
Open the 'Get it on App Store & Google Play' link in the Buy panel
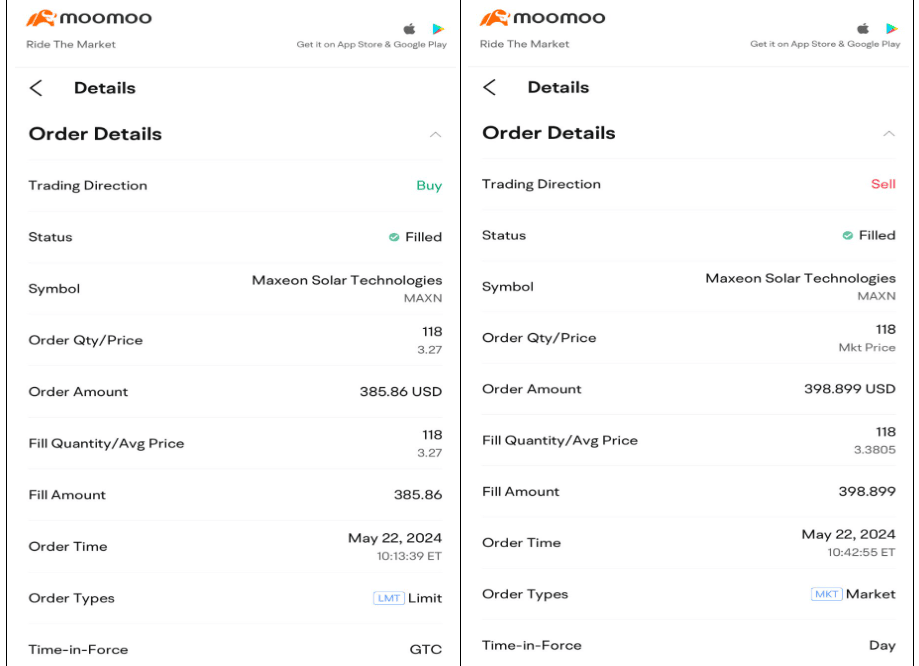coord(371,45)
